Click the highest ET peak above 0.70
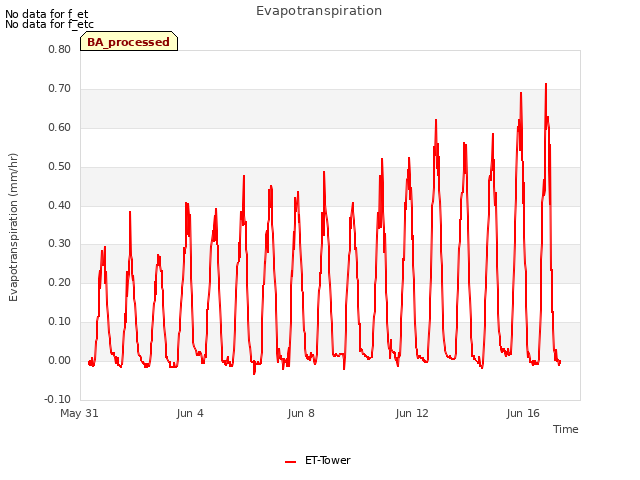The height and width of the screenshot is (480, 640). (546, 84)
